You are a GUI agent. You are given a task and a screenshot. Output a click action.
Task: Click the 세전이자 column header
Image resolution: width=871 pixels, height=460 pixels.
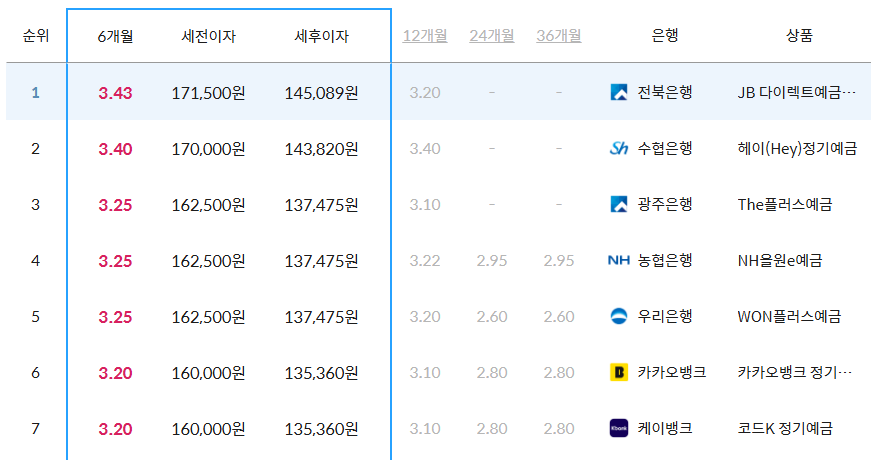coord(208,37)
